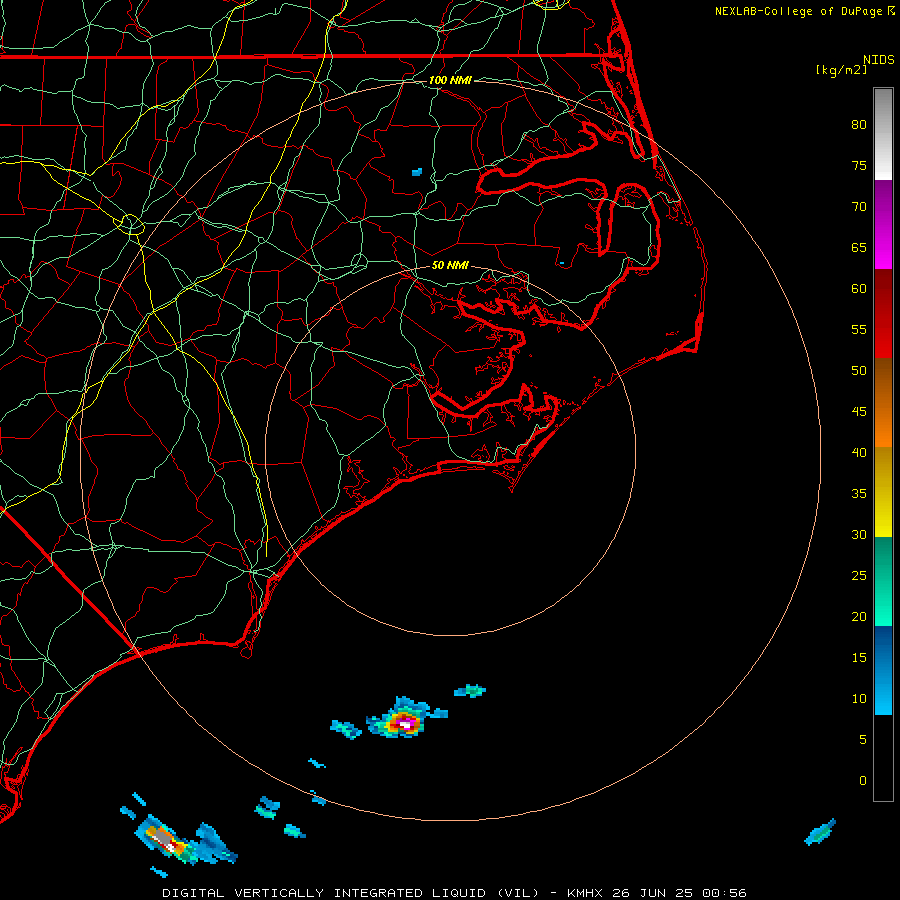The height and width of the screenshot is (900, 900).
Task: Click the 45 value on the scale
Action: tap(859, 412)
